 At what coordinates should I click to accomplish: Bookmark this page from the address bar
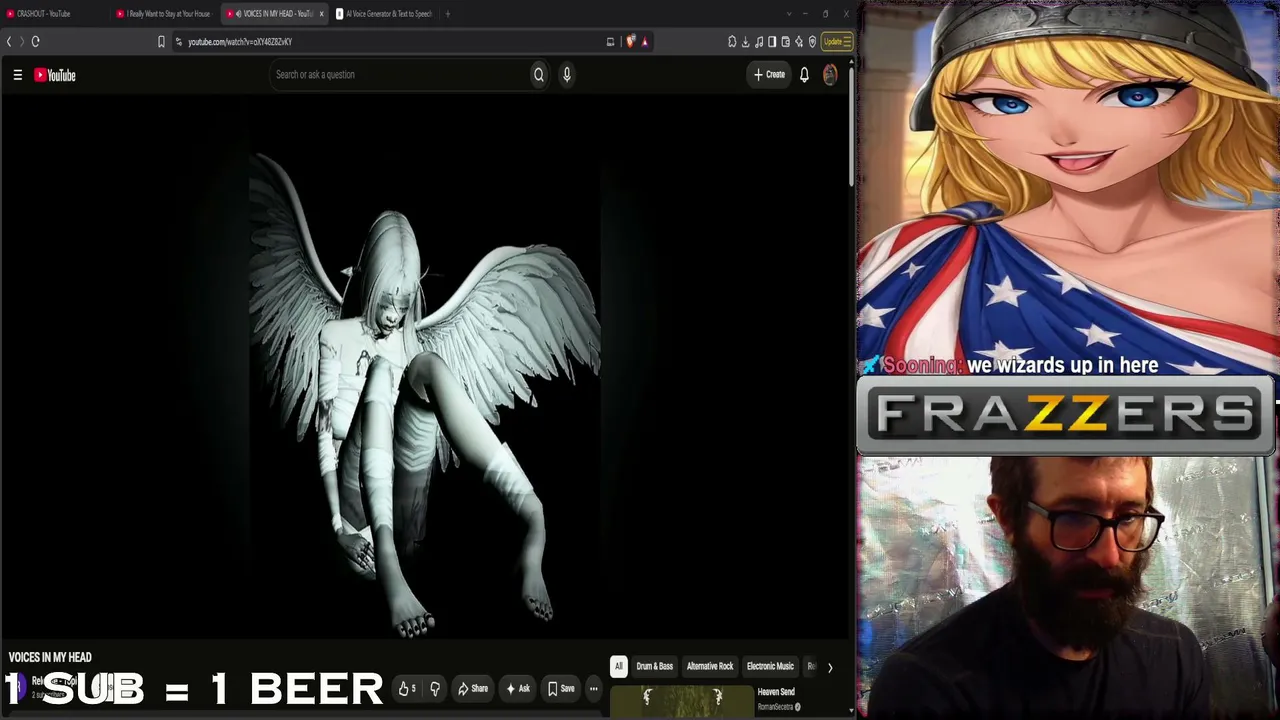point(161,41)
